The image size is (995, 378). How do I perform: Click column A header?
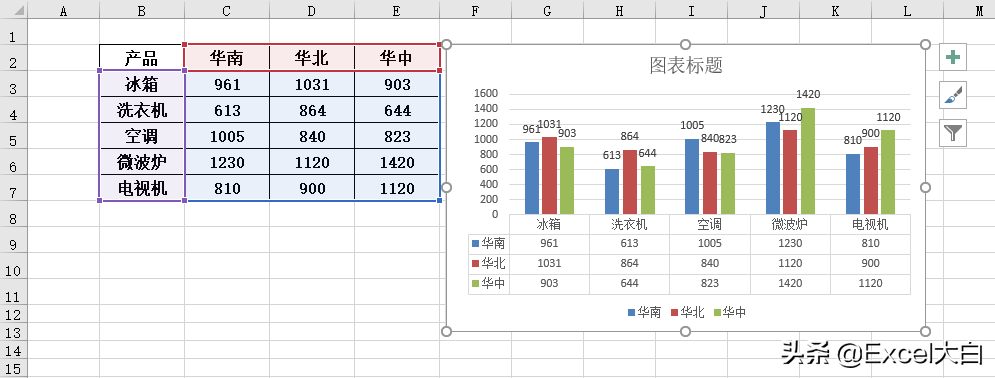[63, 9]
